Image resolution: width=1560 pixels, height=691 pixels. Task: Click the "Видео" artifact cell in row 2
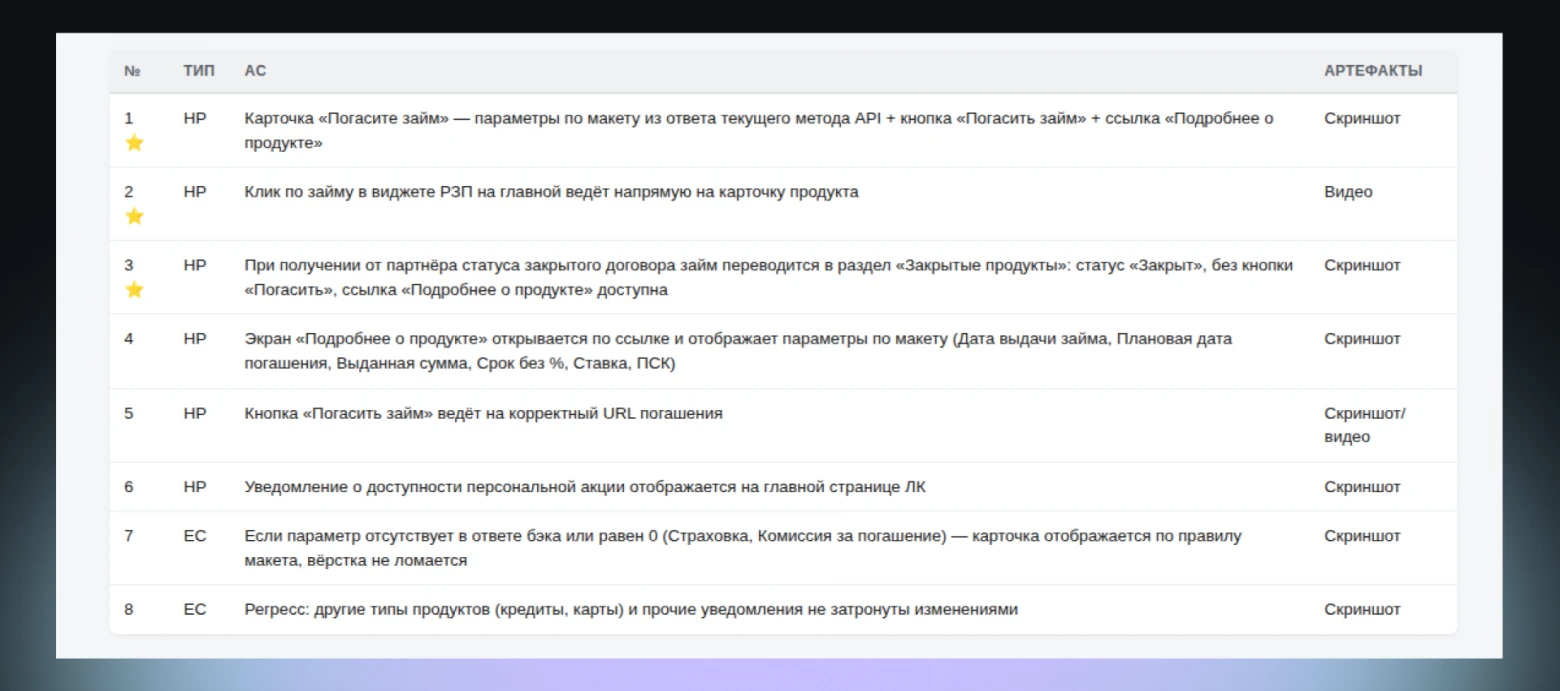[x=1348, y=192]
